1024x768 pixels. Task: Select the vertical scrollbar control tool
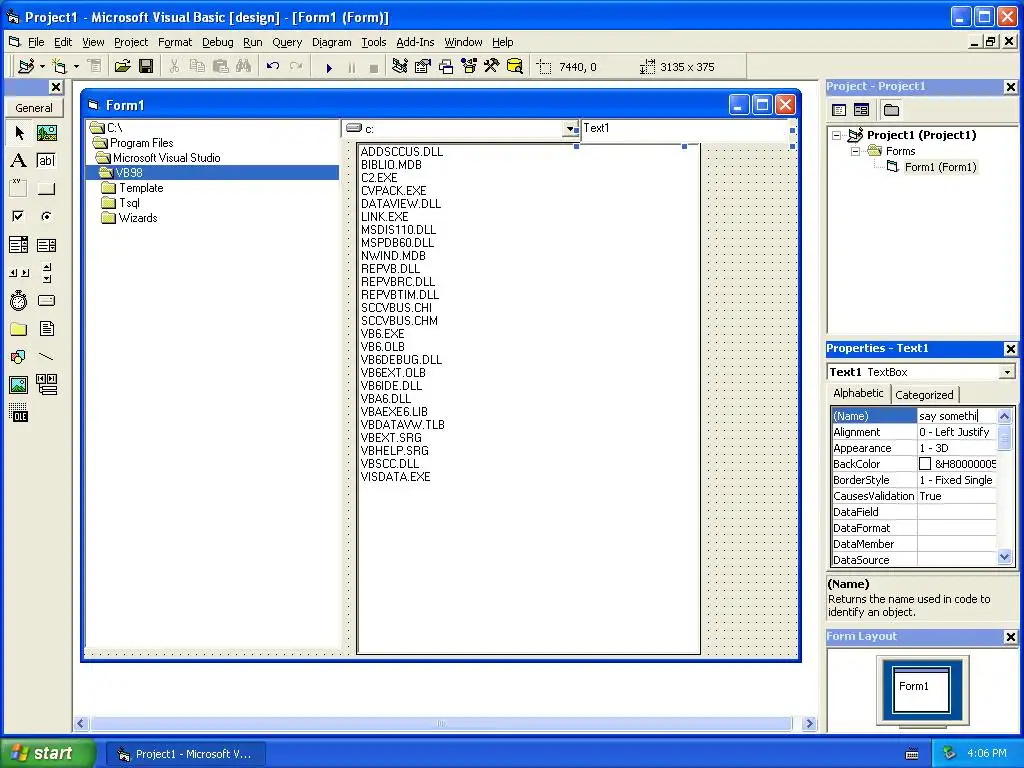[x=46, y=273]
